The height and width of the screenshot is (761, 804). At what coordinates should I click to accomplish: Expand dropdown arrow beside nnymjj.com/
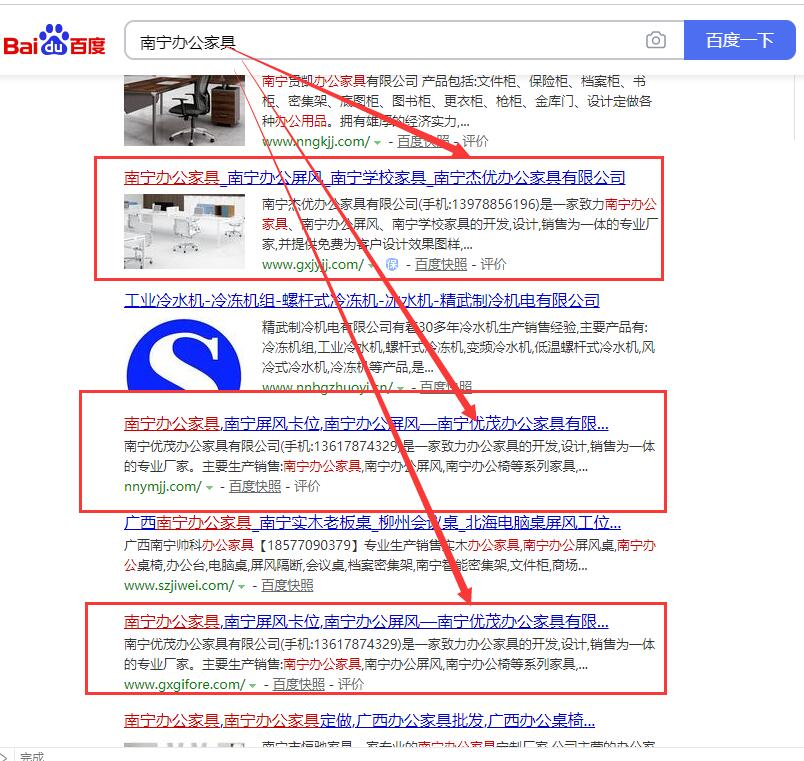coord(209,488)
